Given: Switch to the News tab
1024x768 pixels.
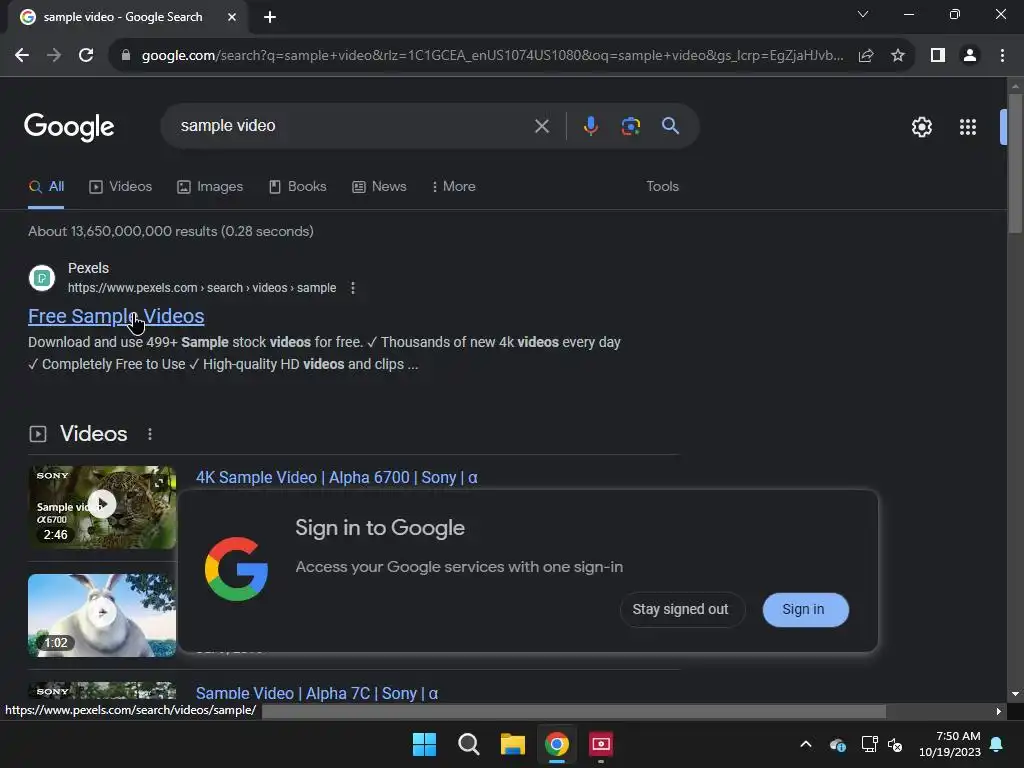Looking at the screenshot, I should pos(379,187).
